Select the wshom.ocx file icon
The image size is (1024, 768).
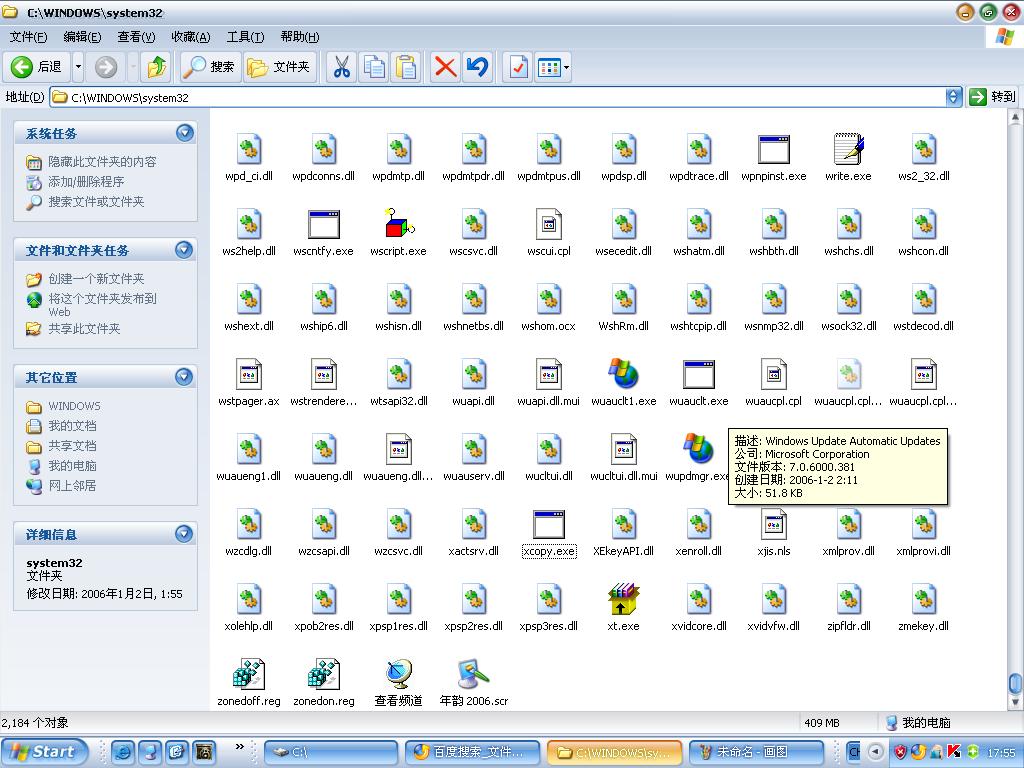pyautogui.click(x=549, y=299)
